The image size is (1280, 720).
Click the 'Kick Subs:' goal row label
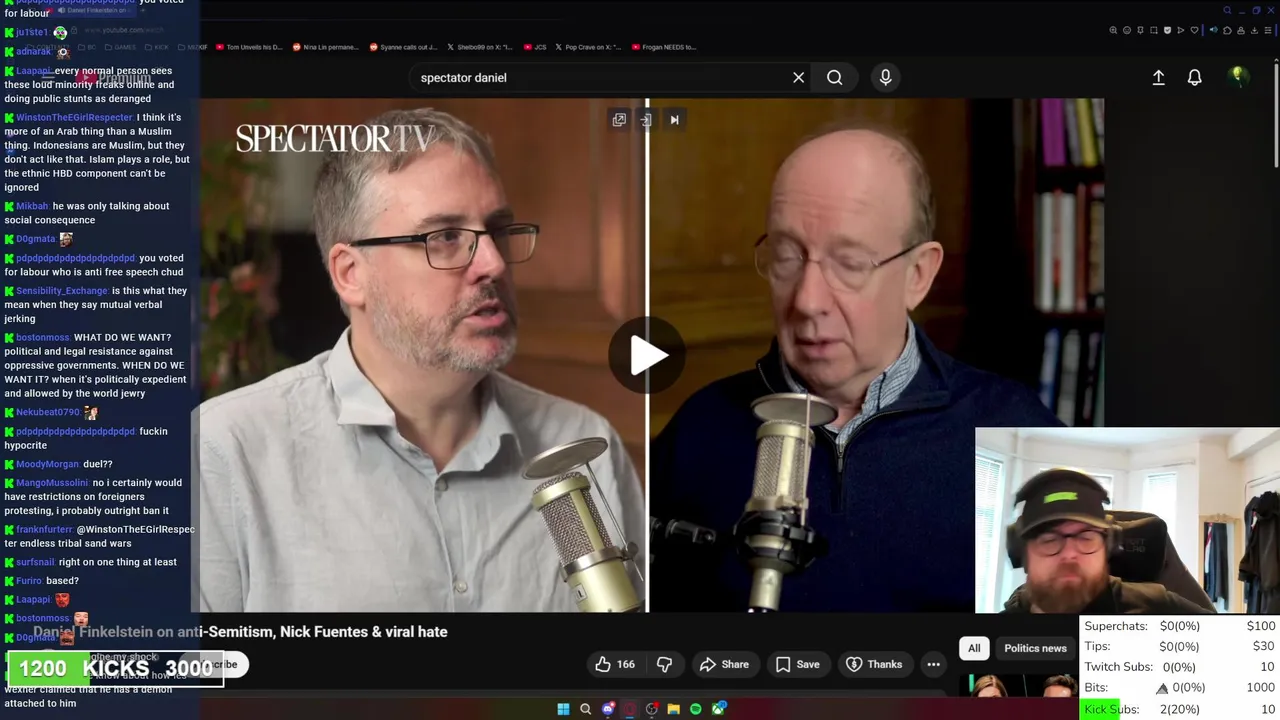coord(1112,709)
